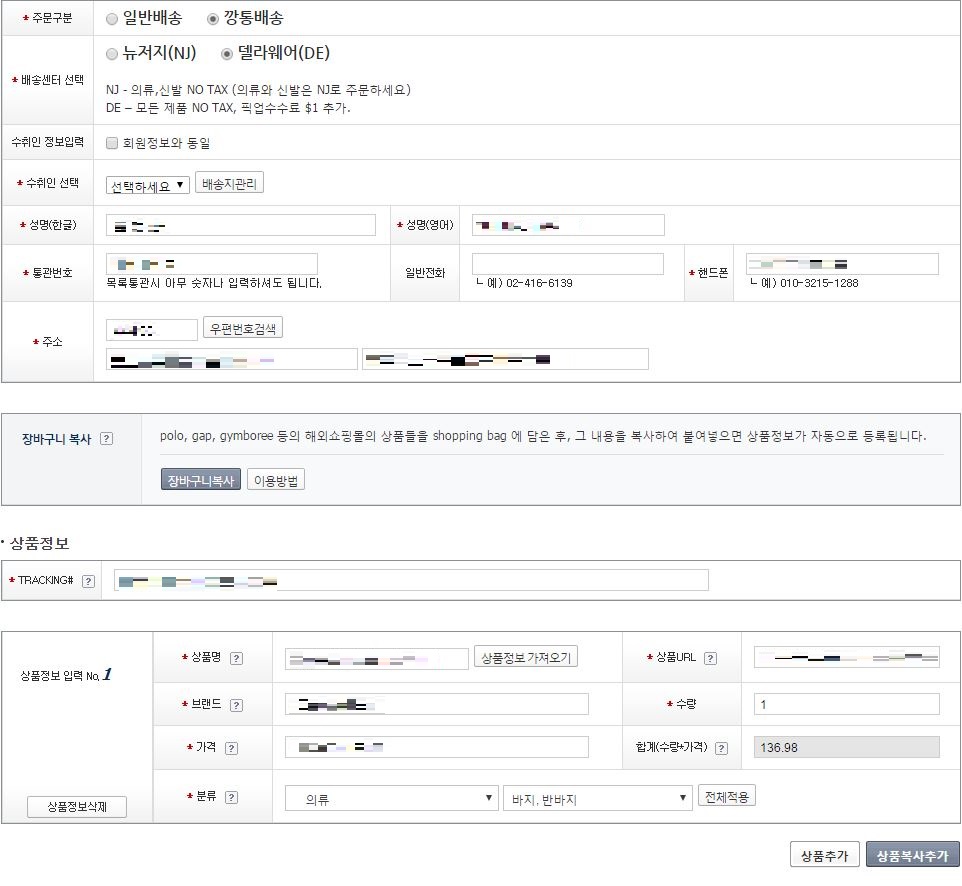The image size is (962, 886).
Task: Click help icon next to 브랜드
Action: [x=237, y=705]
